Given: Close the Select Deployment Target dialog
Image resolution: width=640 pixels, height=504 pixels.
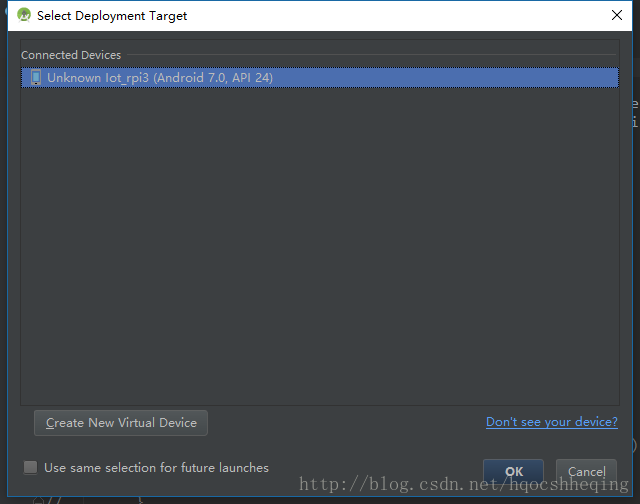Looking at the screenshot, I should [617, 15].
